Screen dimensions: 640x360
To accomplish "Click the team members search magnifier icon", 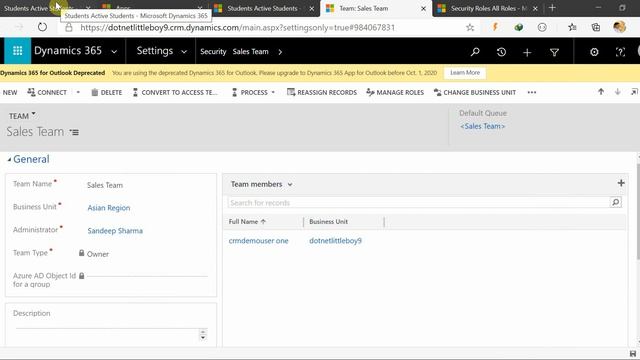I will click(x=616, y=202).
